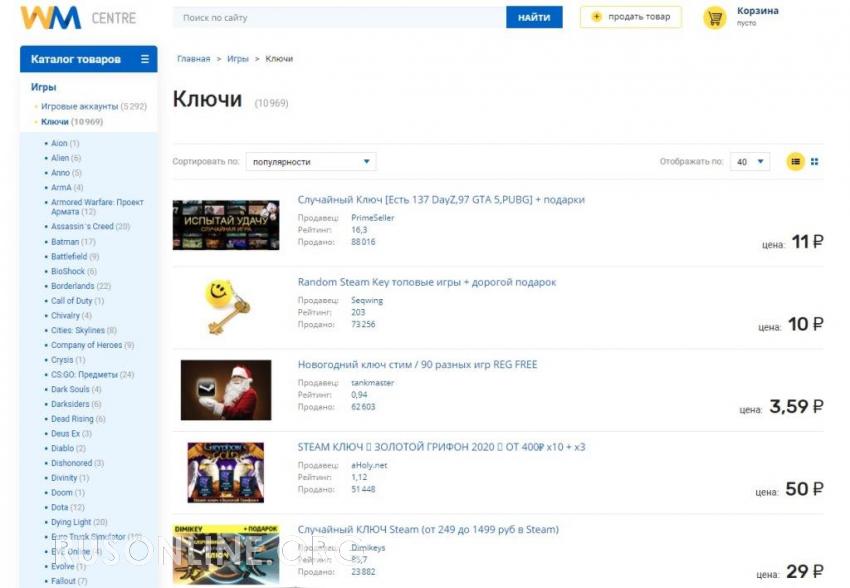This screenshot has height=588, width=850.
Task: Open the sort by popularity dropdown
Action: [311, 161]
